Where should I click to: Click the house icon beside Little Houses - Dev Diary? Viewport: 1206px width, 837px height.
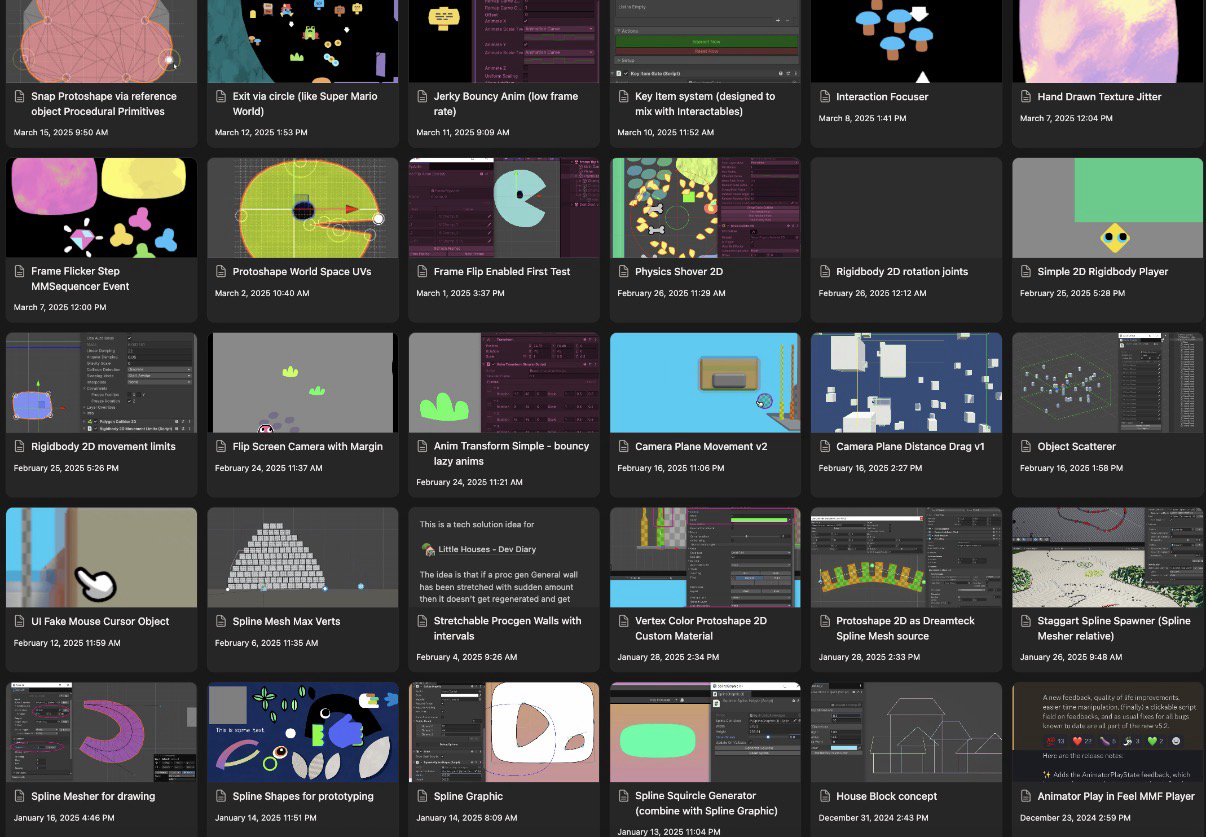click(x=428, y=549)
